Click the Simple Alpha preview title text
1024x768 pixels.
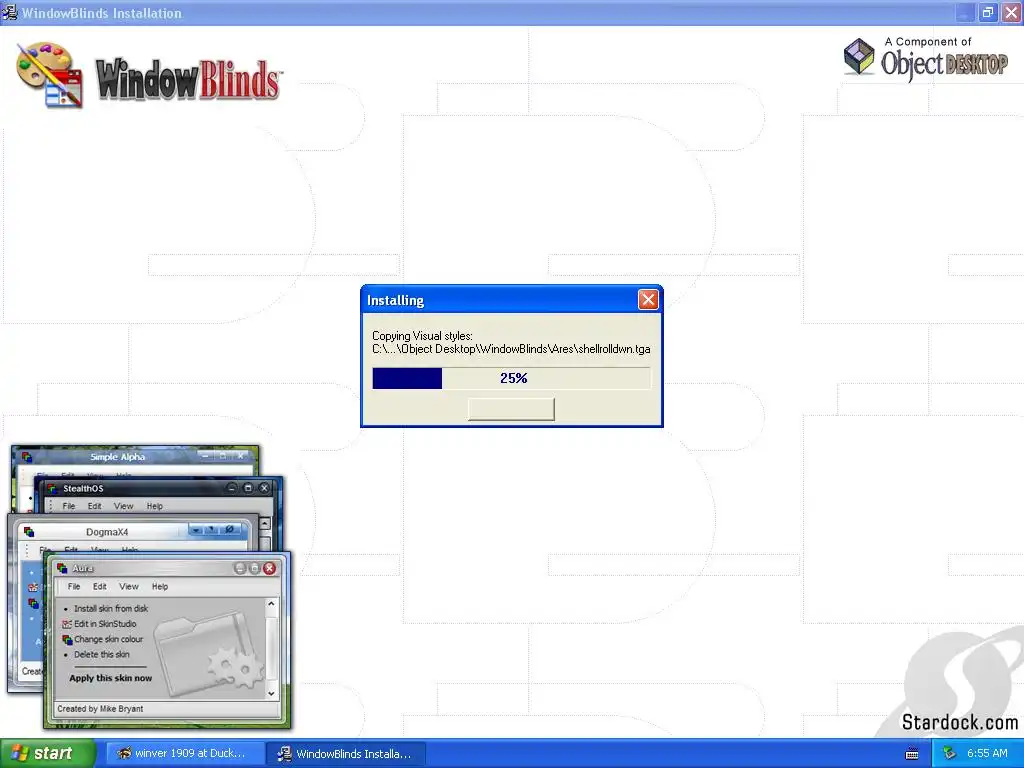tap(118, 456)
